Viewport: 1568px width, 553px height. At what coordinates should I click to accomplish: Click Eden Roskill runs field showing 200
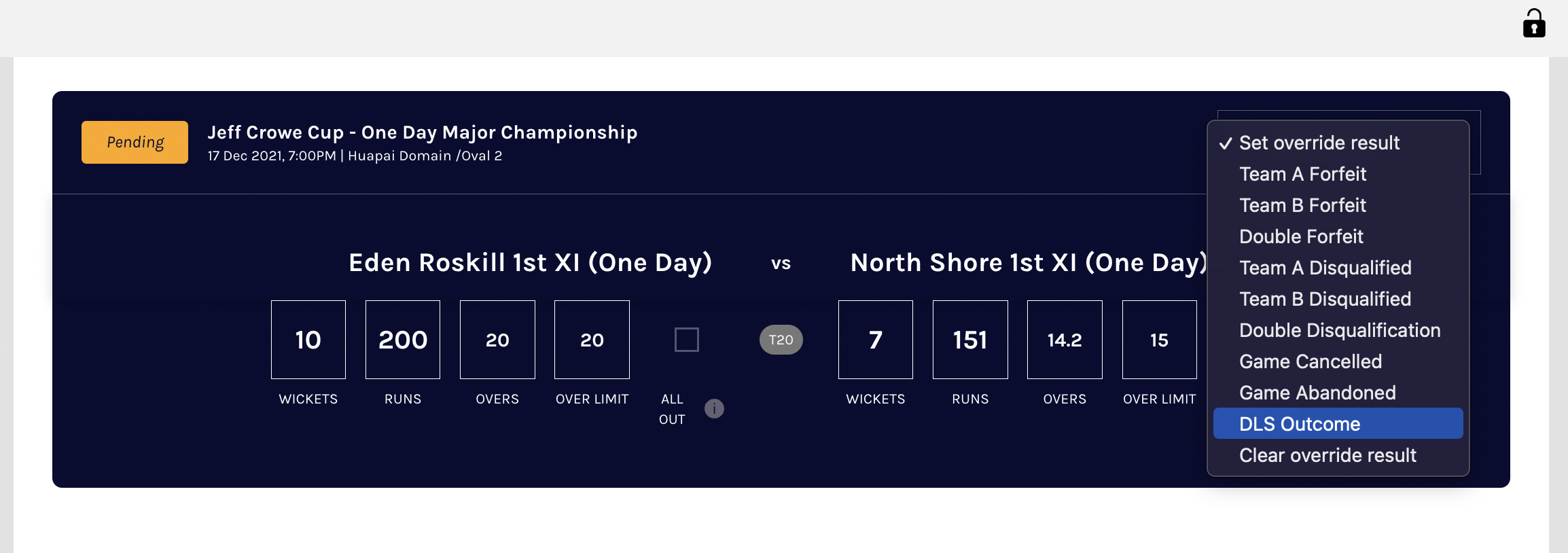coord(402,340)
